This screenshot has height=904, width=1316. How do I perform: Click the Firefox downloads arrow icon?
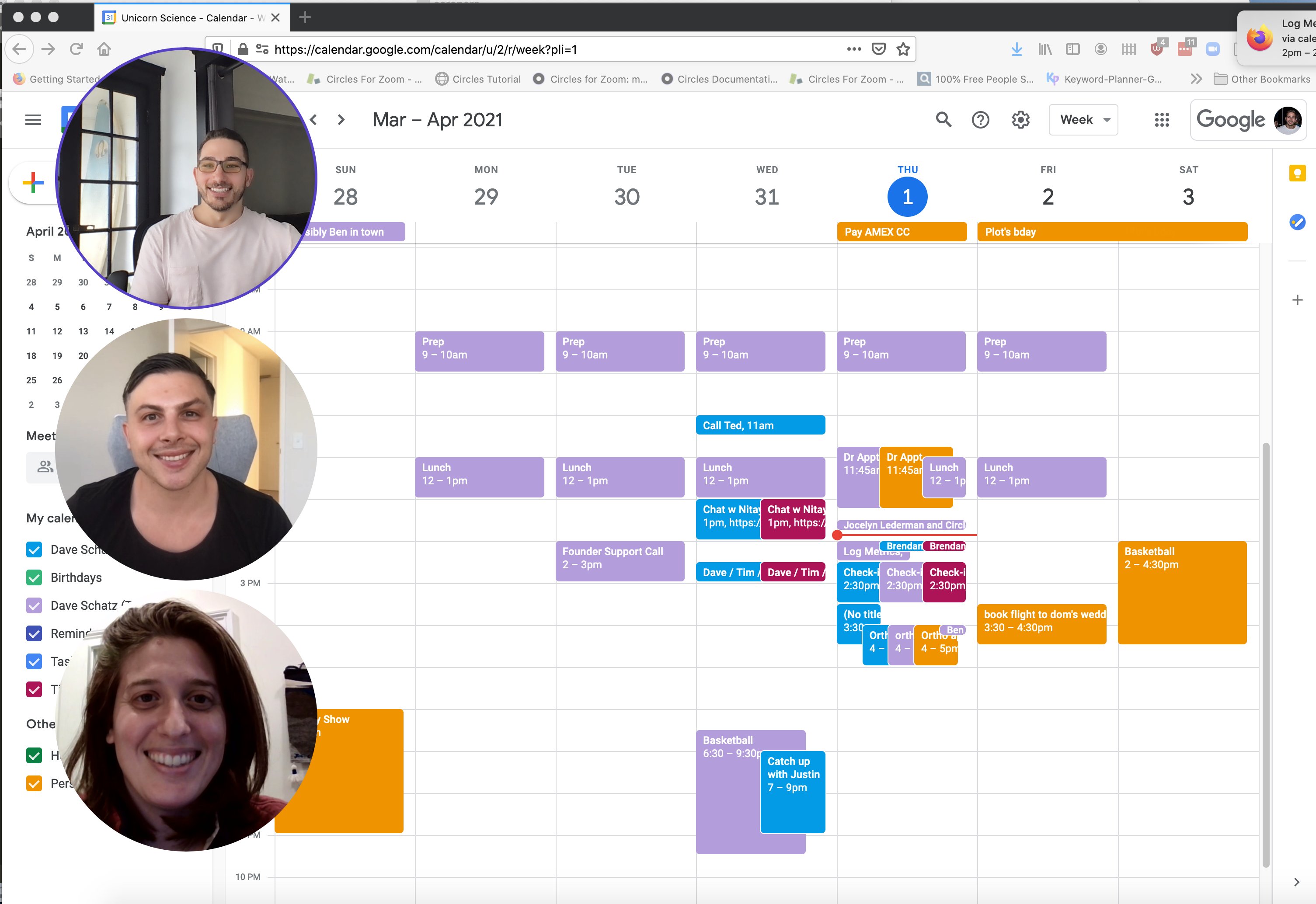[x=1017, y=49]
